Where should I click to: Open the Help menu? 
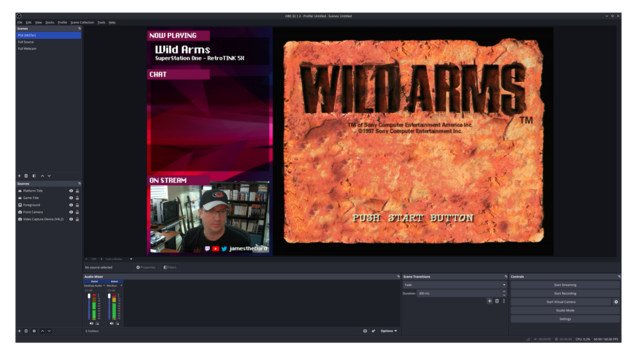coord(112,22)
